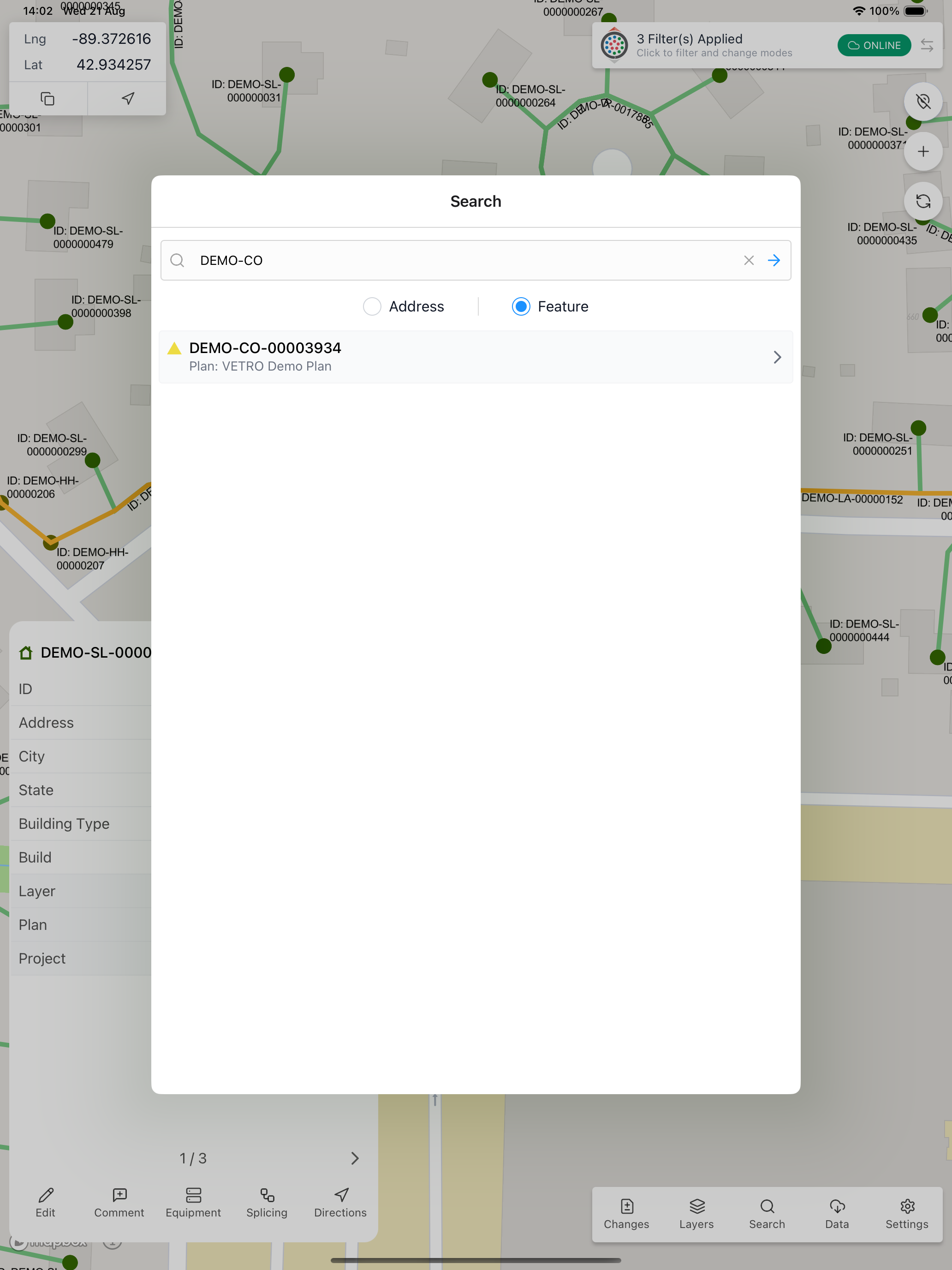952x1270 pixels.
Task: Select the City row in feature panel
Action: click(81, 757)
